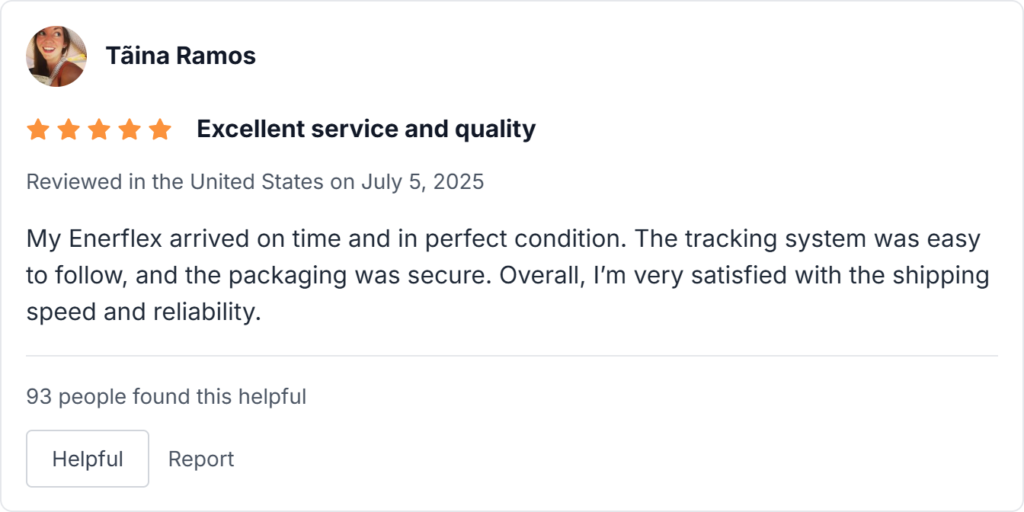This screenshot has width=1024, height=512.
Task: Select the second rating star
Action: tap(69, 129)
